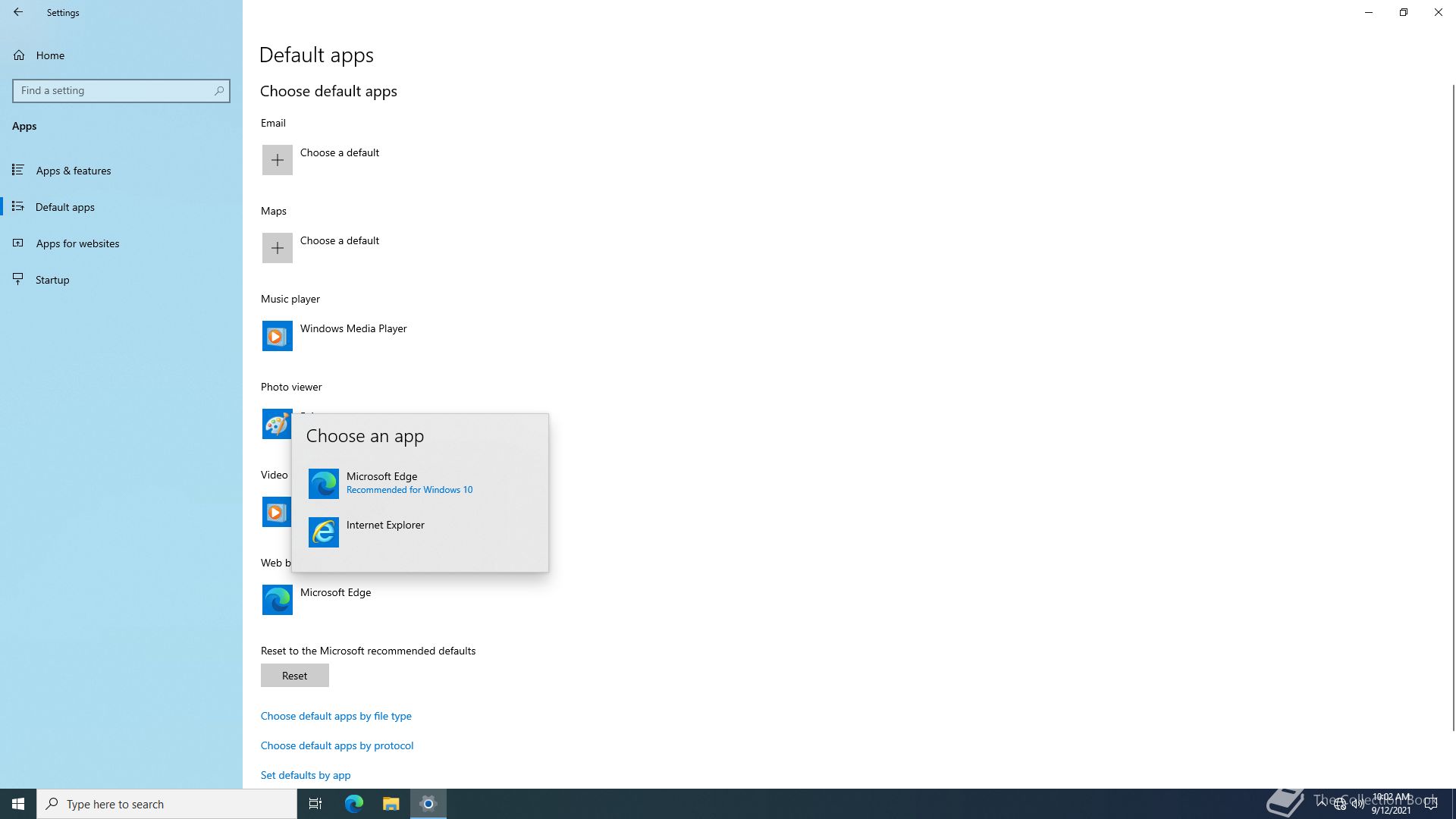Viewport: 1456px width, 819px height.
Task: Select Microsoft Edge in Choose an app
Action: point(420,484)
